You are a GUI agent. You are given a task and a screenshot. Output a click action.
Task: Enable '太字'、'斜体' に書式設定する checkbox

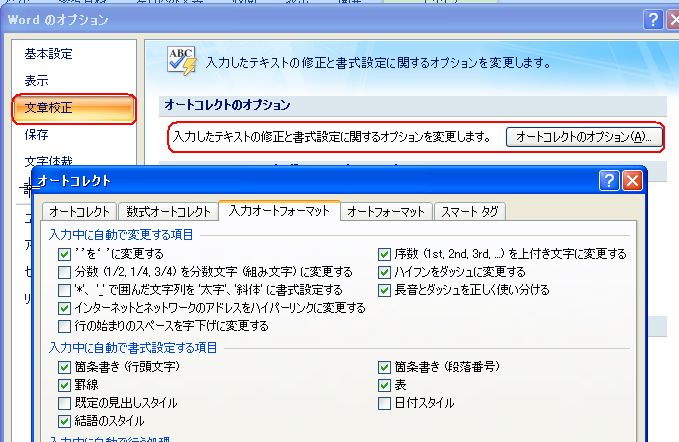pyautogui.click(x=64, y=290)
